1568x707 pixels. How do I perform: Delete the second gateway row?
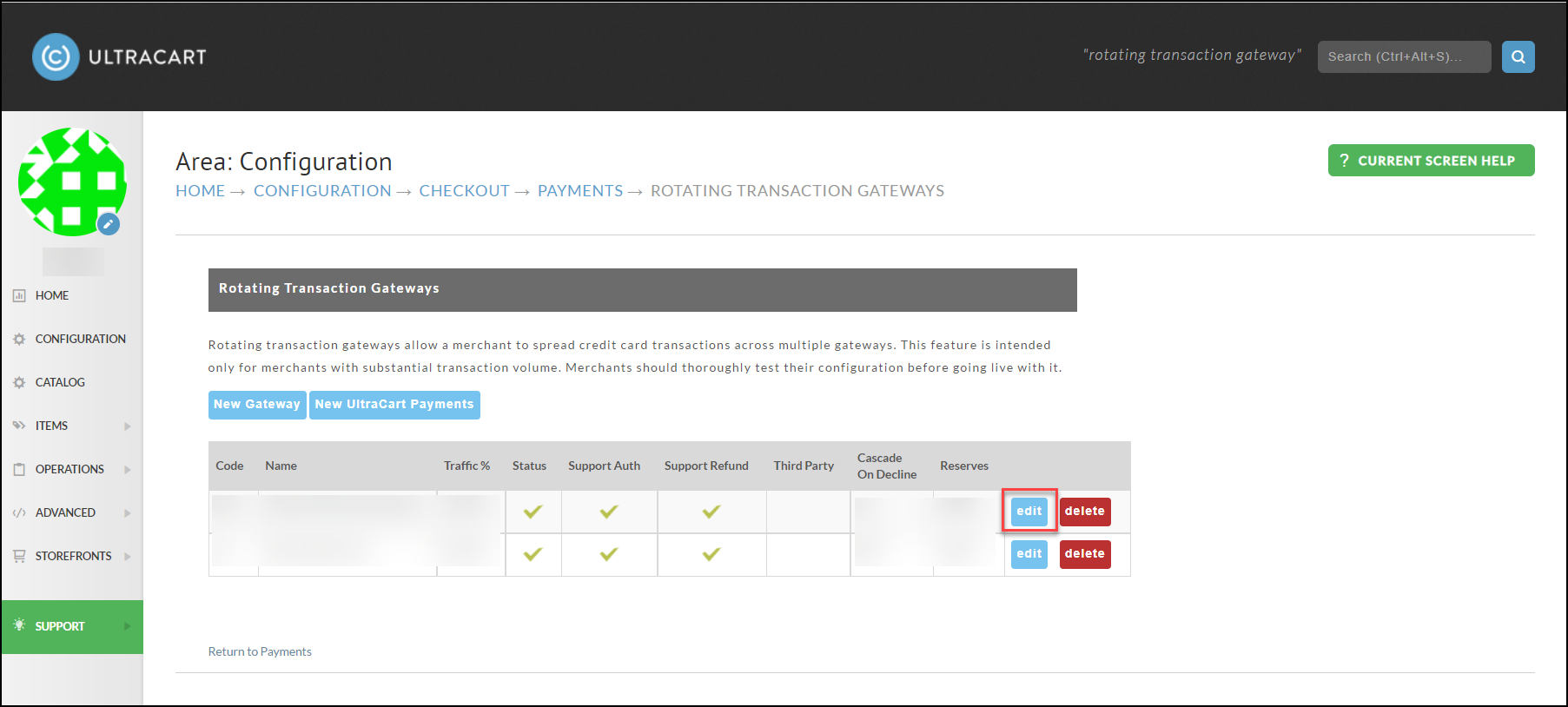[x=1085, y=554]
